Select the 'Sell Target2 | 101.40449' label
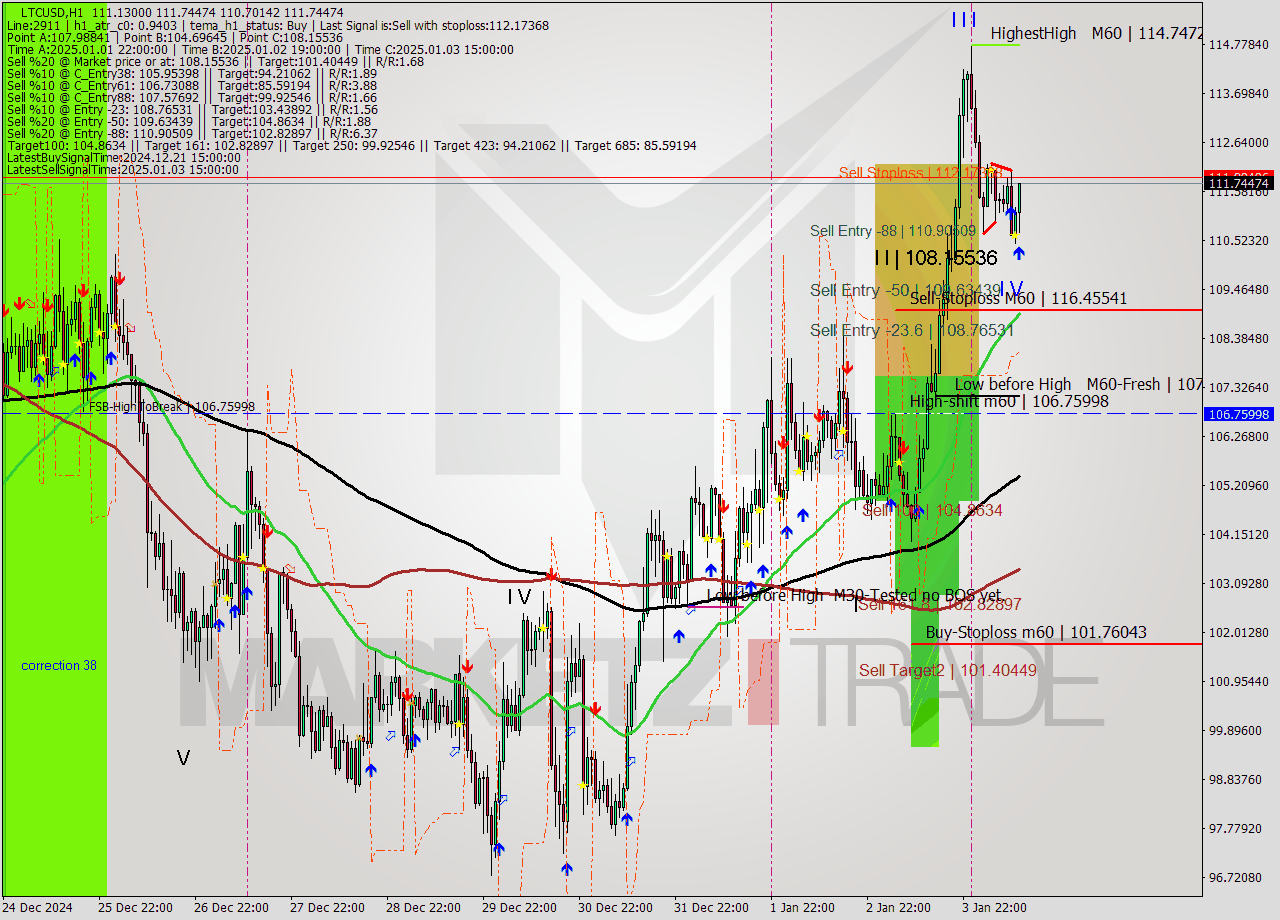The width and height of the screenshot is (1280, 920). point(948,670)
